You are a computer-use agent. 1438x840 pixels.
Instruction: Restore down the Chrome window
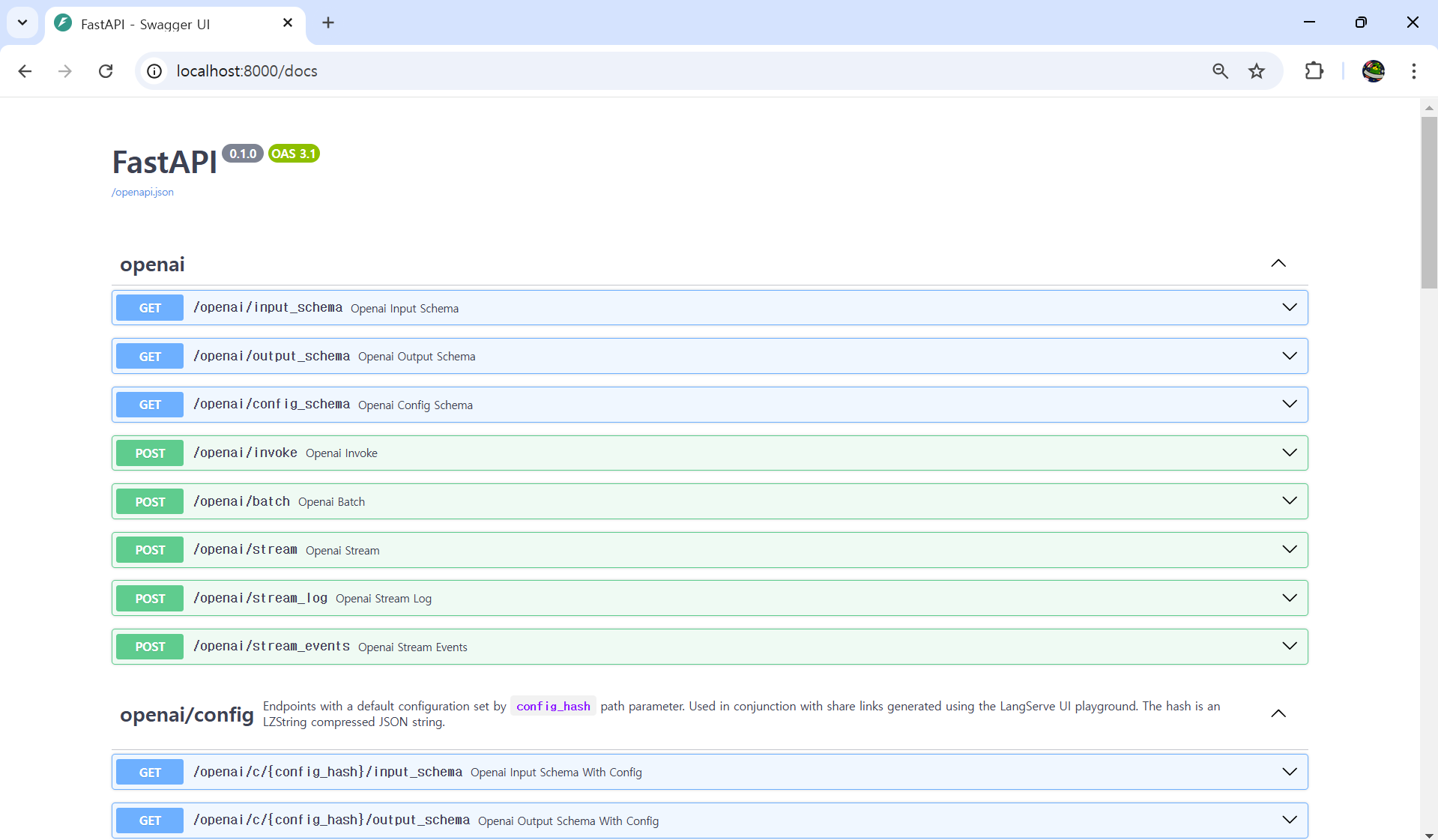coord(1361,22)
